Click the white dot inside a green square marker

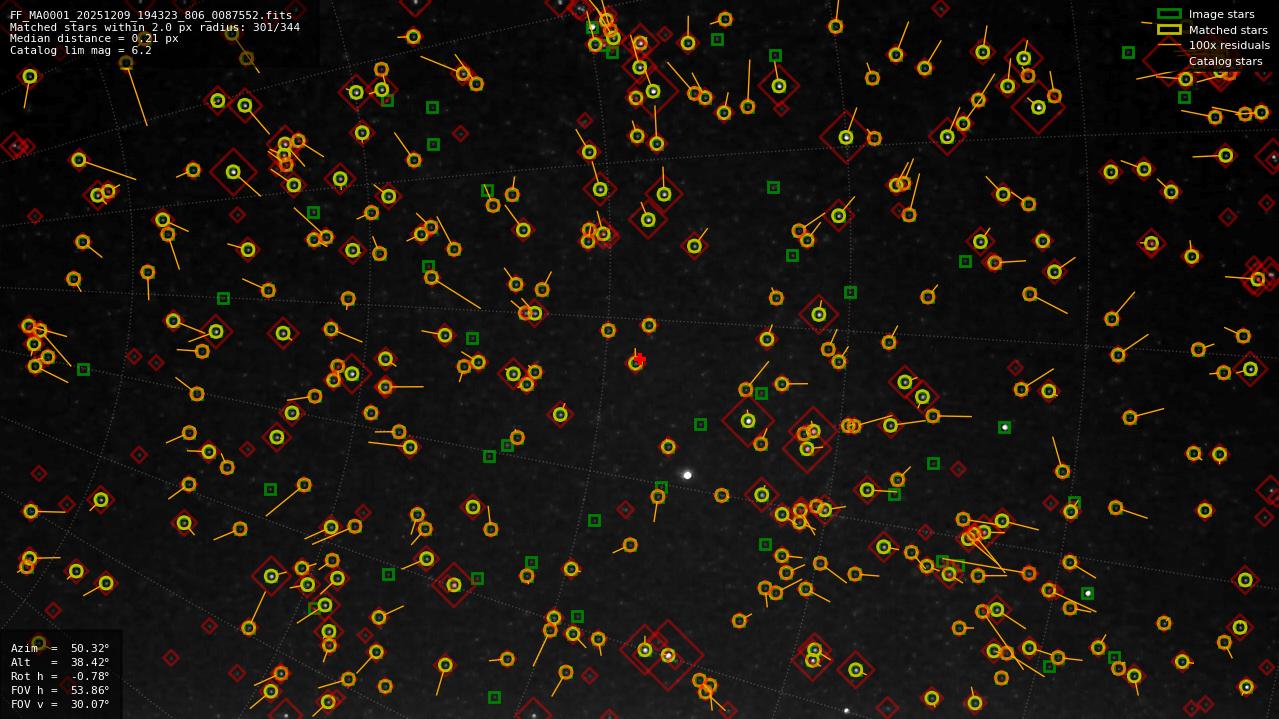(x=1004, y=428)
